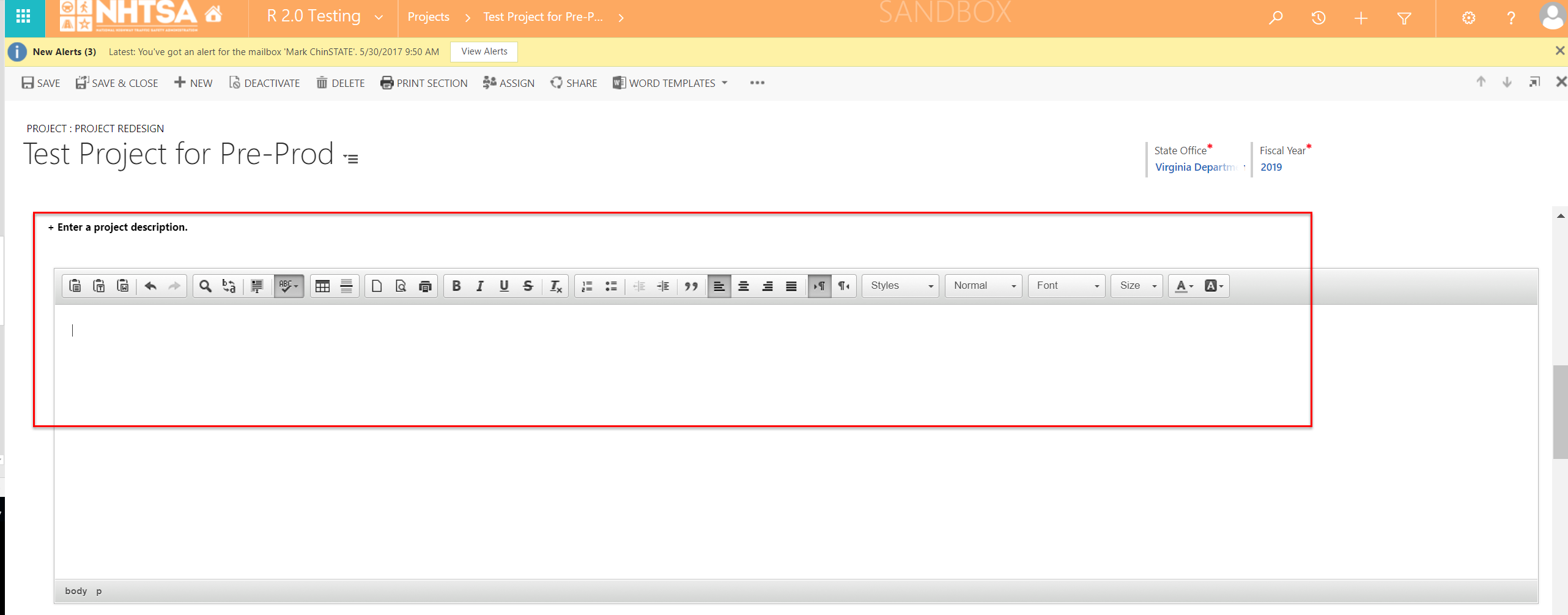The height and width of the screenshot is (615, 1568).
Task: Open Replace in the editor toolbar
Action: tap(229, 286)
